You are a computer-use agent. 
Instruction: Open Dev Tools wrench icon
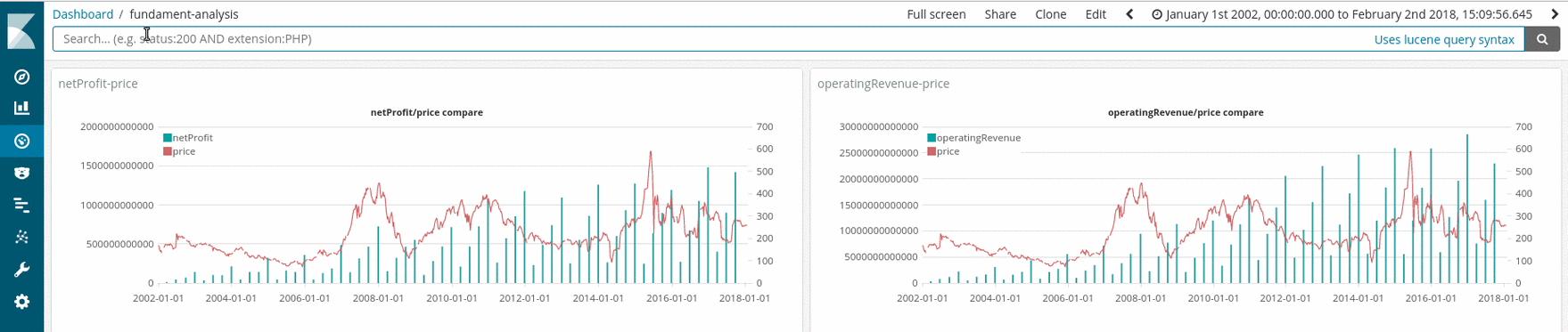coord(21,270)
